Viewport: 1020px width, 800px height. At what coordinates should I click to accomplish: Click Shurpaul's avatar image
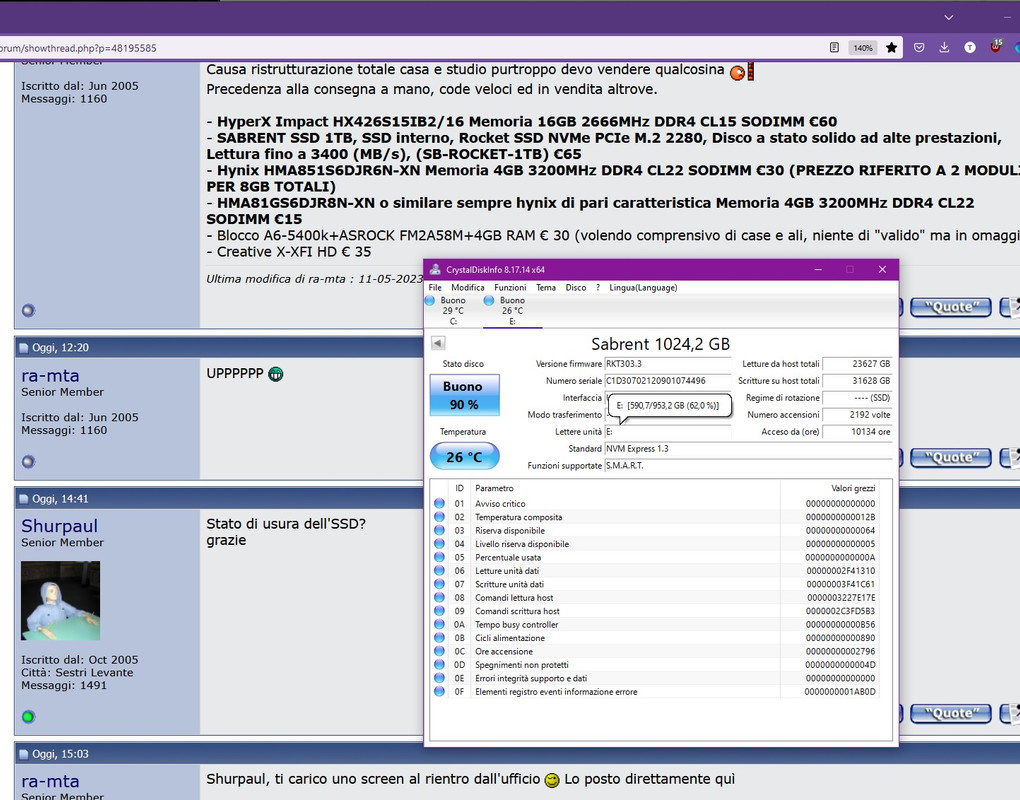[x=60, y=600]
